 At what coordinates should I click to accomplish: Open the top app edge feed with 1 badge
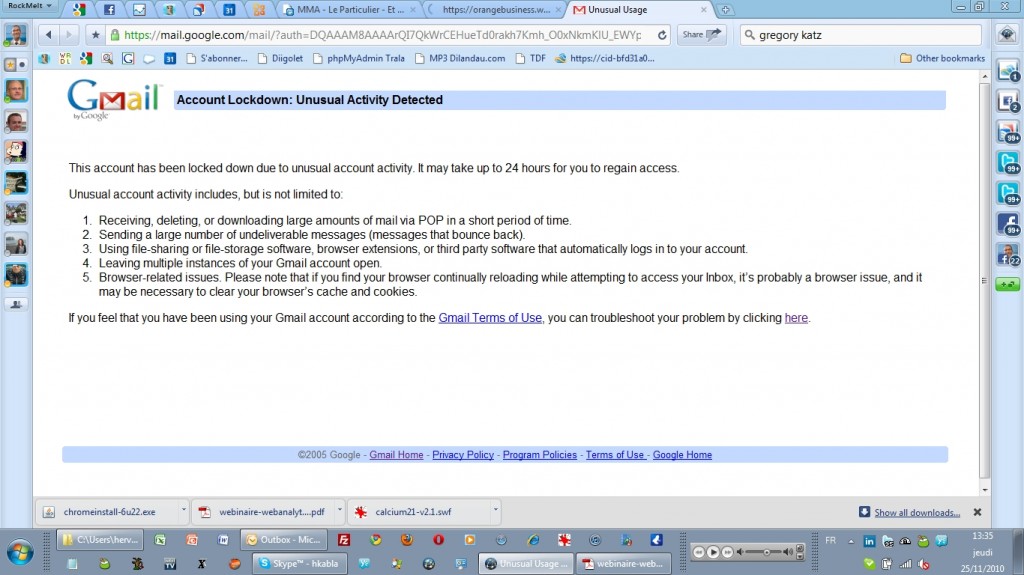point(1008,71)
